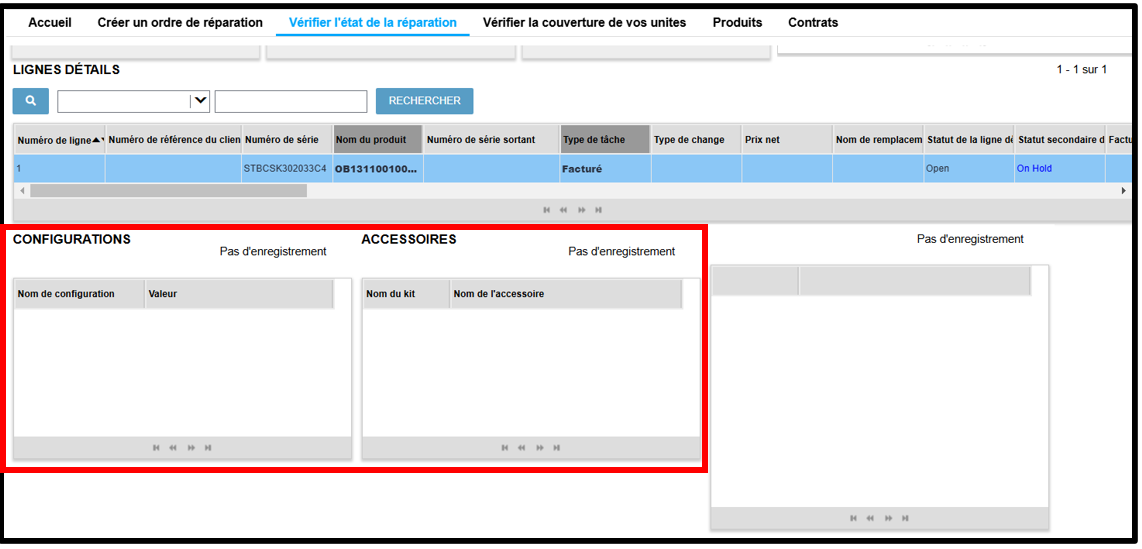
Task: Click Nom de l'accessoire column header
Action: tap(566, 294)
